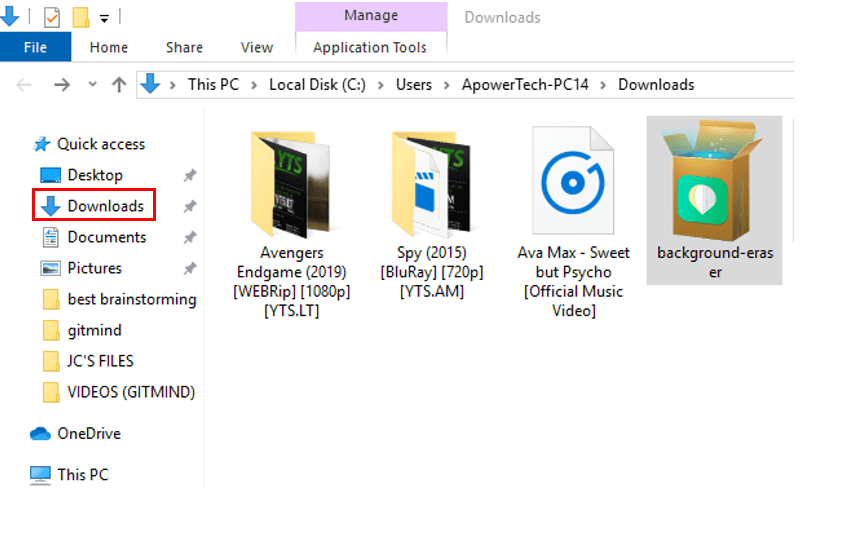
Task: Select the Ava Max music video file icon
Action: [x=573, y=181]
